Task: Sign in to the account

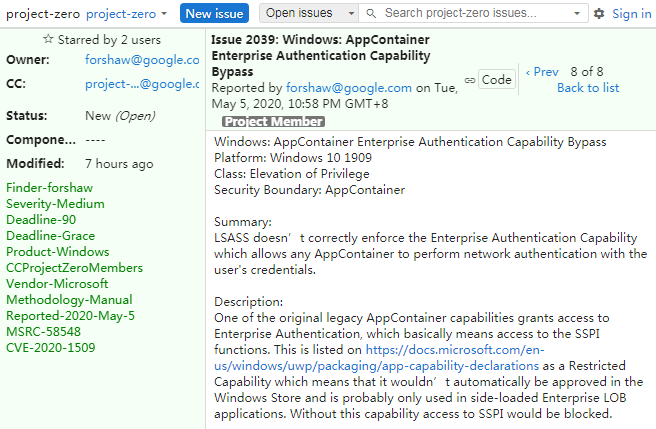Action: (631, 14)
